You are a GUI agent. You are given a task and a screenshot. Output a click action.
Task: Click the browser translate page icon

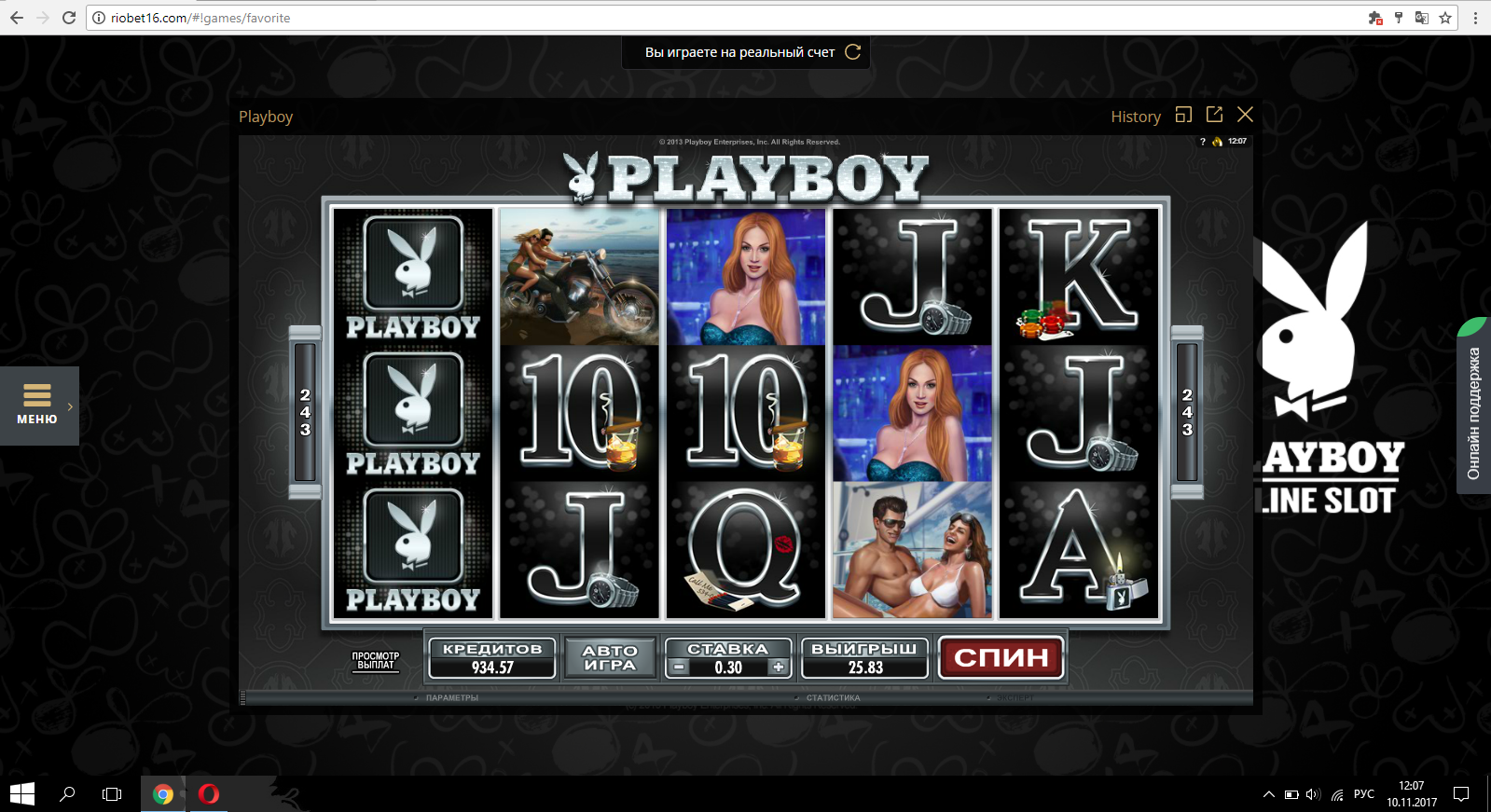coord(1422,18)
